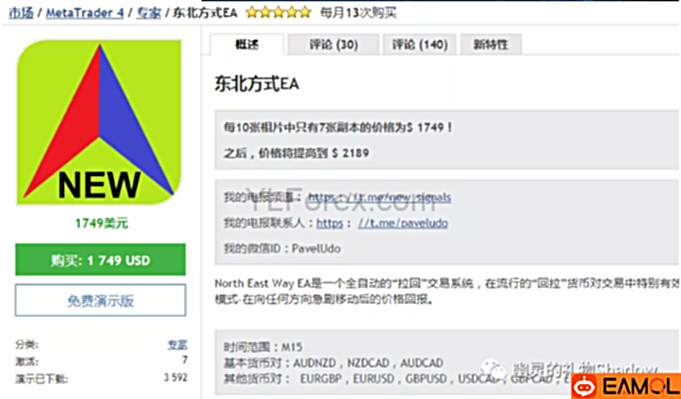Open the 新特性 tab
Image resolution: width=681 pixels, height=399 pixels.
491,44
